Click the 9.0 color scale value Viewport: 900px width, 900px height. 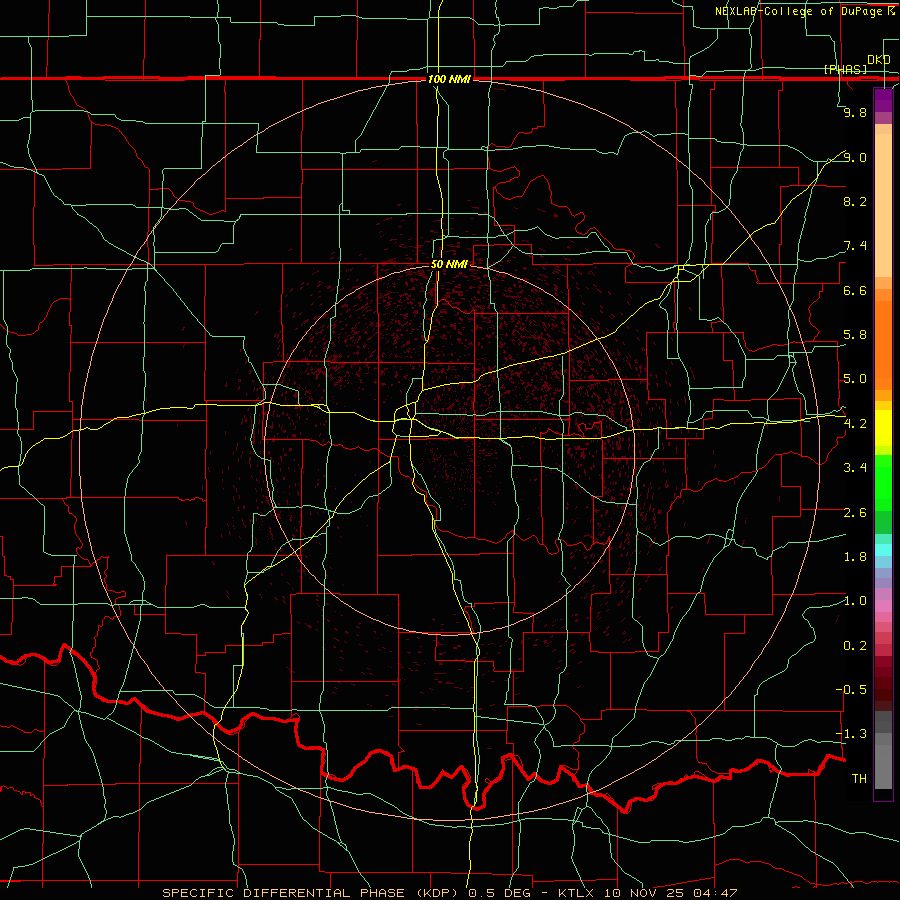pyautogui.click(x=855, y=157)
